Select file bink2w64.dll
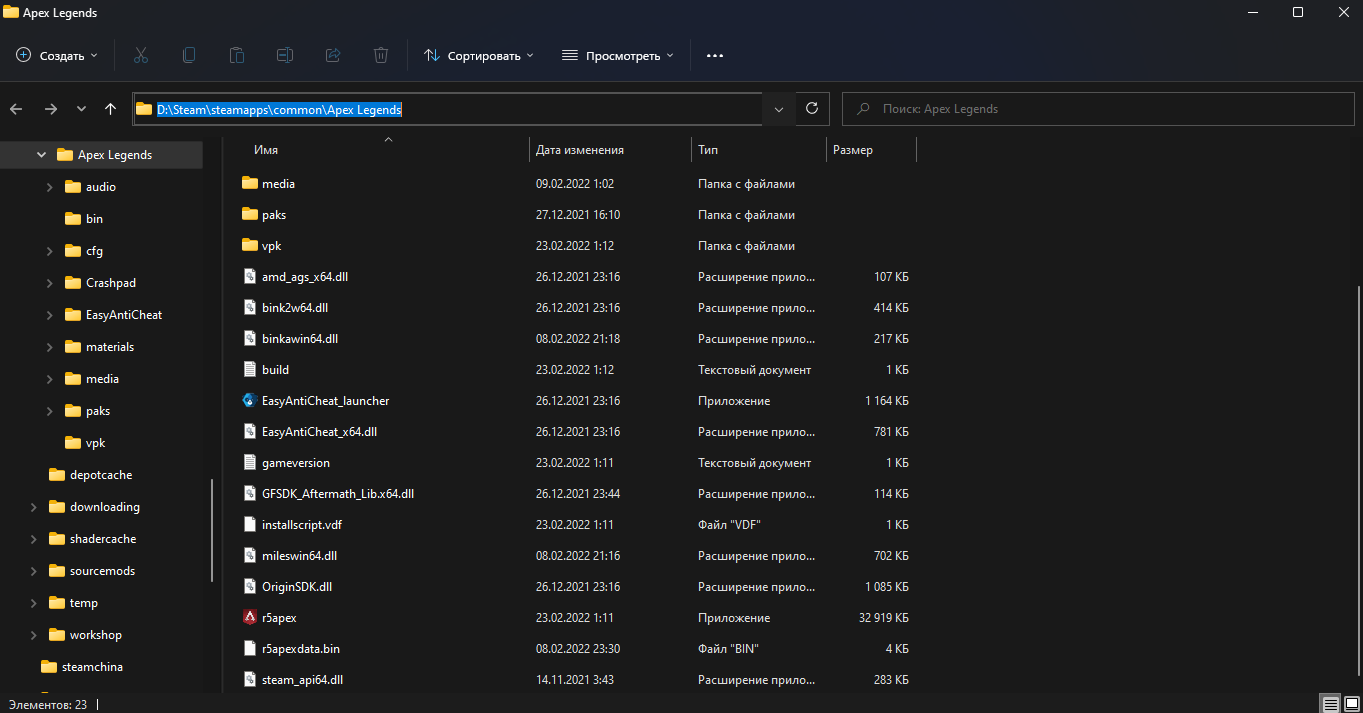This screenshot has height=713, width=1363. (x=294, y=308)
